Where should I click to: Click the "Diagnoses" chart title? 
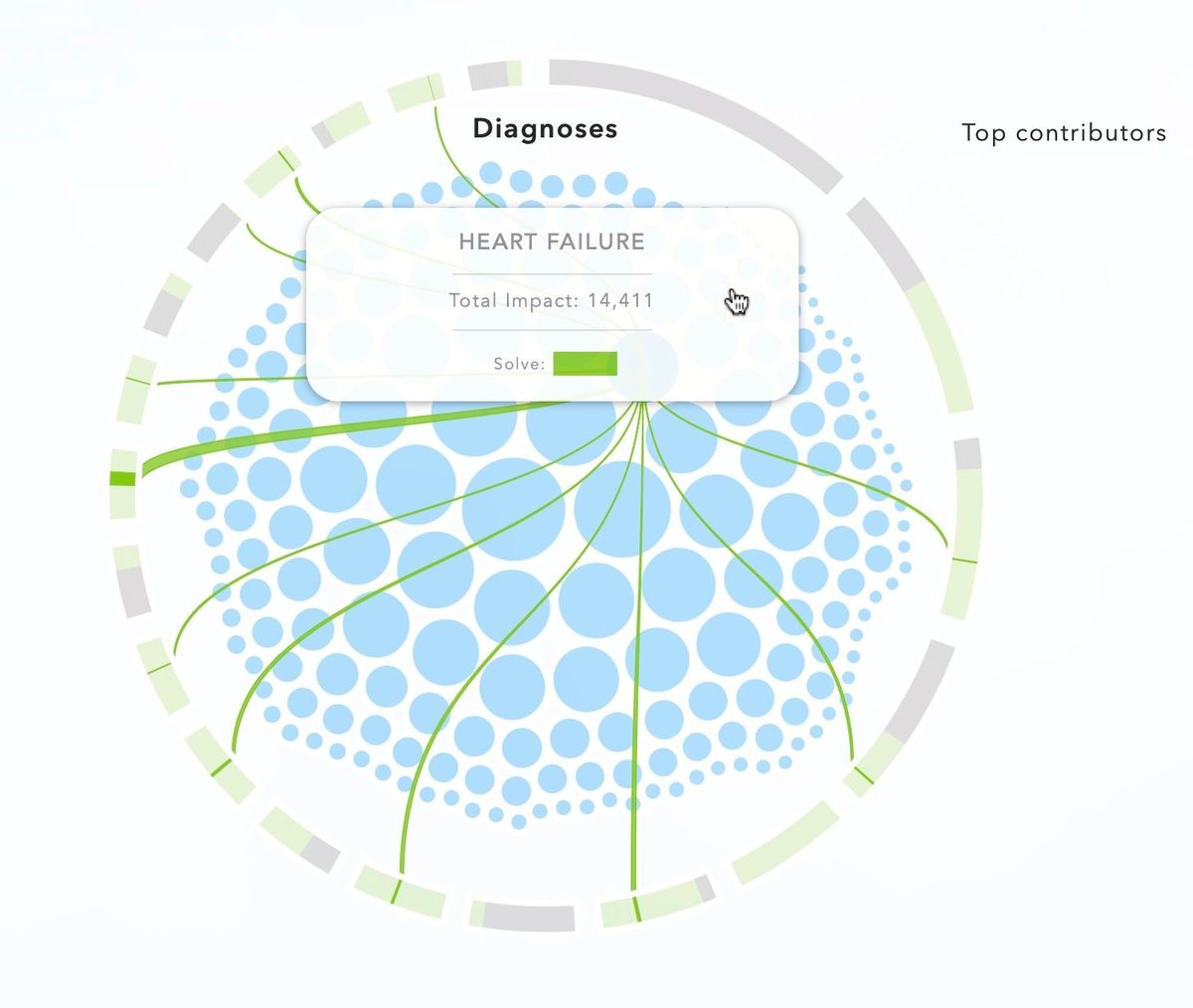click(x=545, y=128)
